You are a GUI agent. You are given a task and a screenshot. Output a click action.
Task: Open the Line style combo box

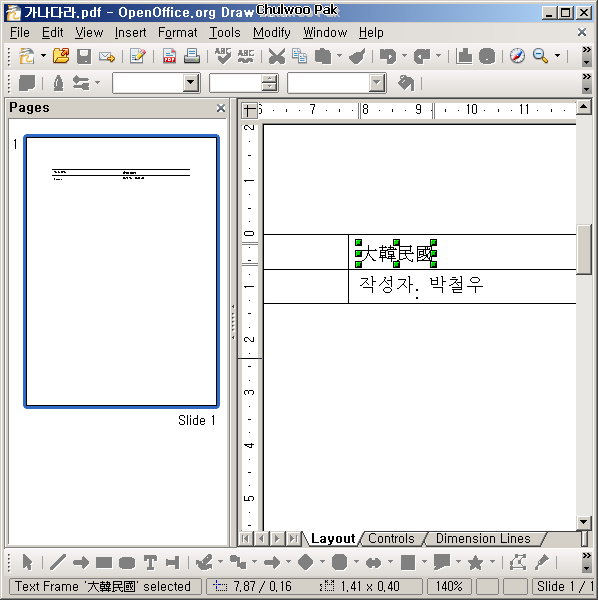156,83
